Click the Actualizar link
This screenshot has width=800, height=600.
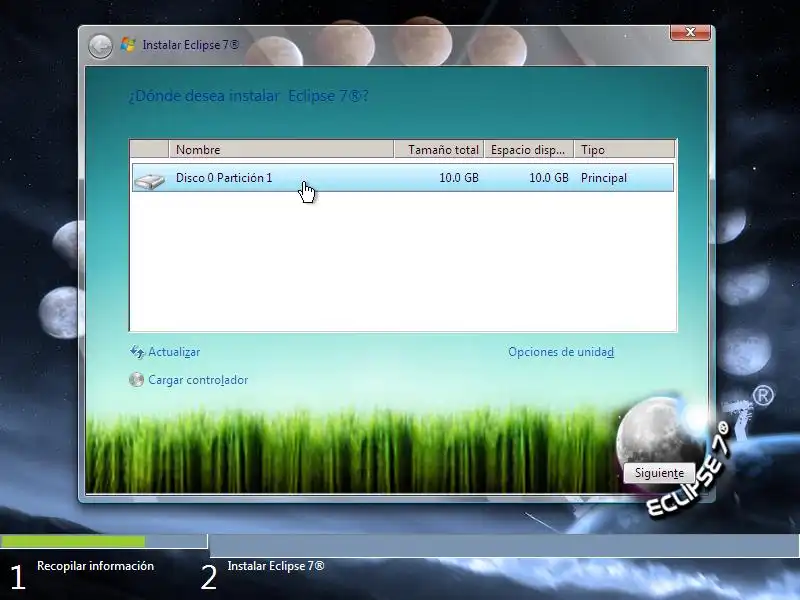(x=174, y=352)
